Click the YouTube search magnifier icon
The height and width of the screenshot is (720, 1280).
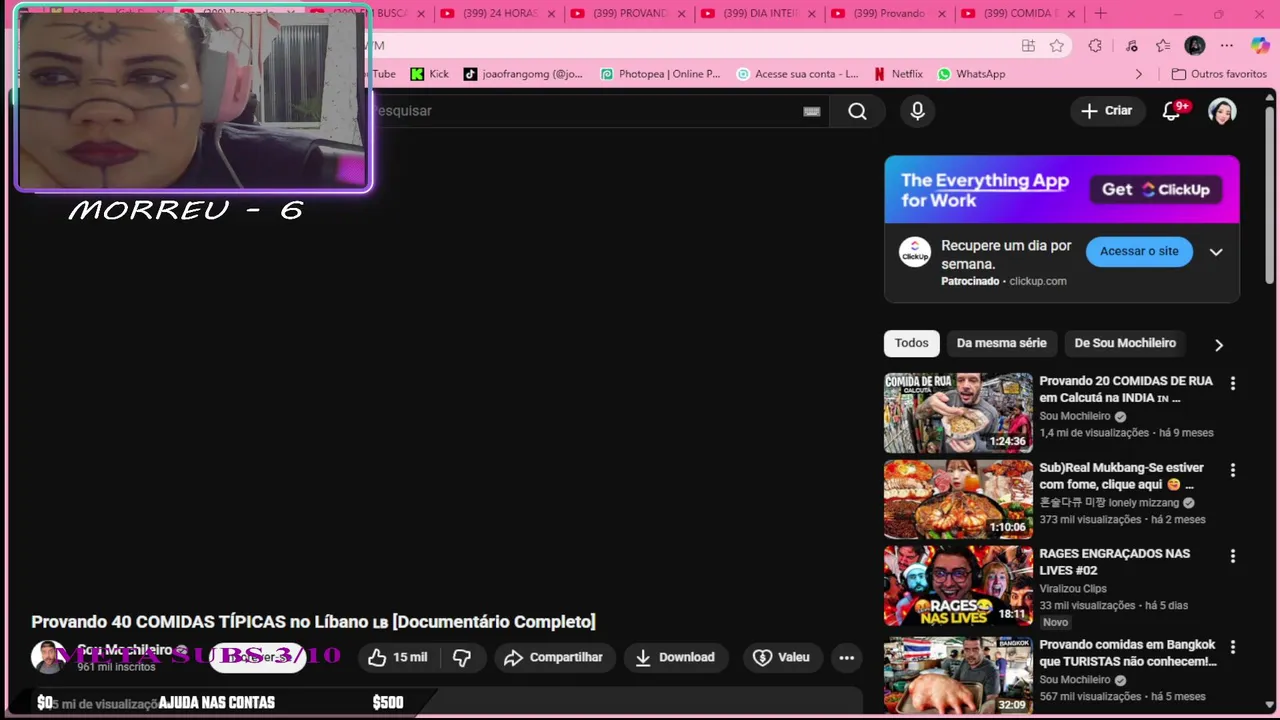[857, 111]
